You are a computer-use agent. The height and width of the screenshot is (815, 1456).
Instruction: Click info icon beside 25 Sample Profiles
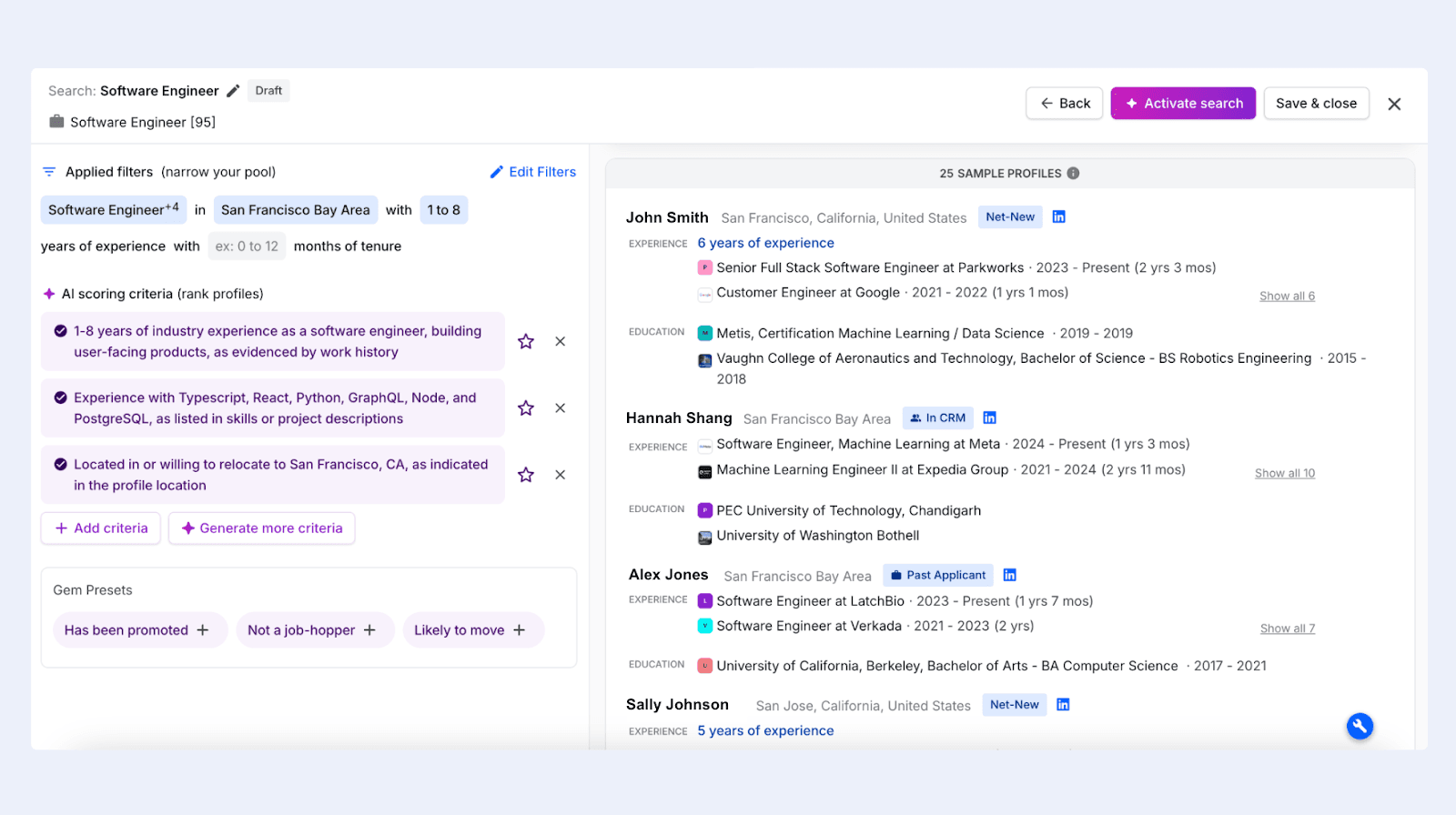tap(1074, 173)
